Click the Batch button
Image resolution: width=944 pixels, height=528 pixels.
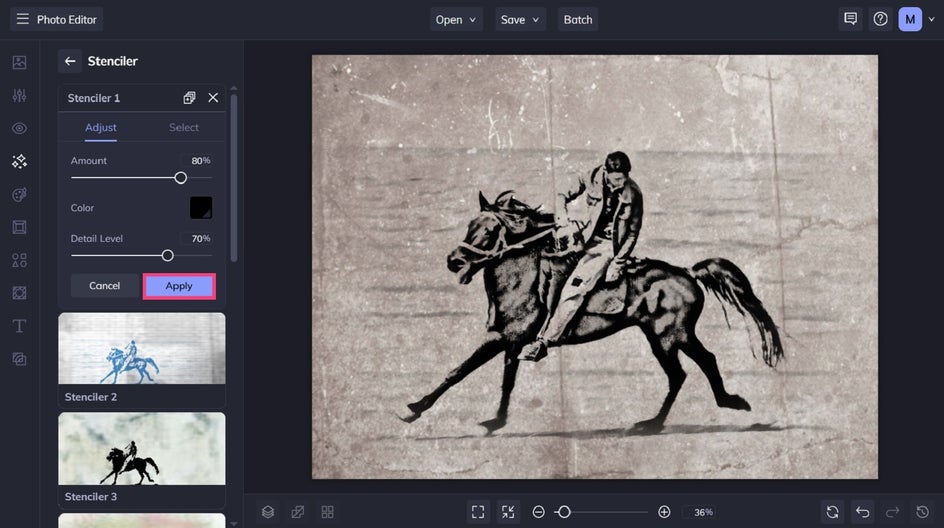click(x=578, y=19)
